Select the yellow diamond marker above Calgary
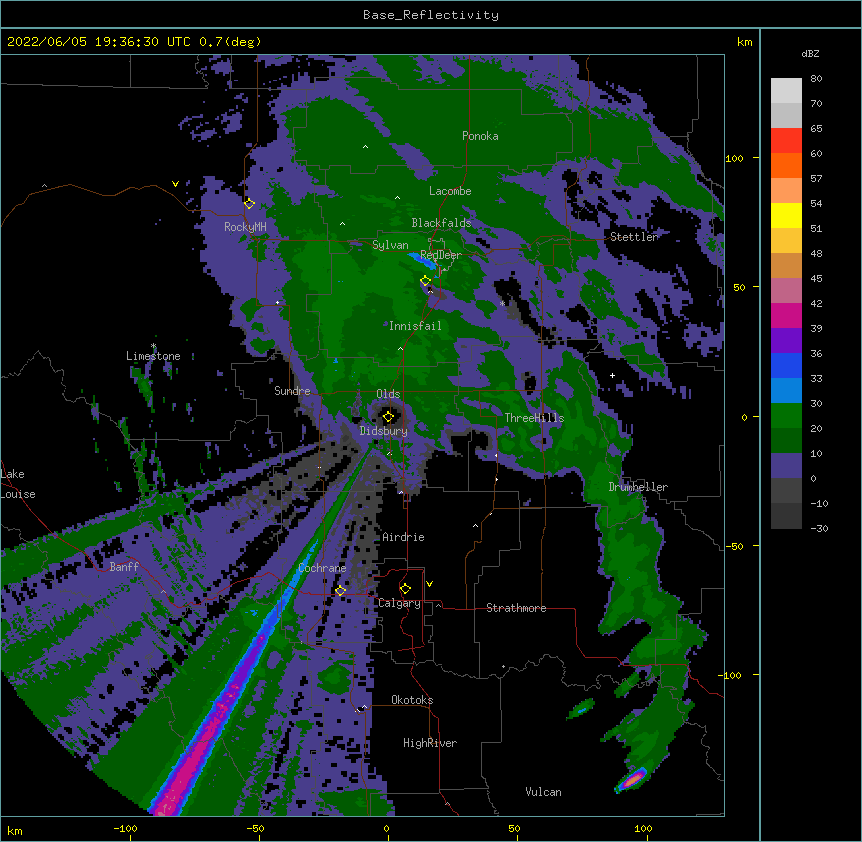Image resolution: width=862 pixels, height=842 pixels. pyautogui.click(x=406, y=589)
